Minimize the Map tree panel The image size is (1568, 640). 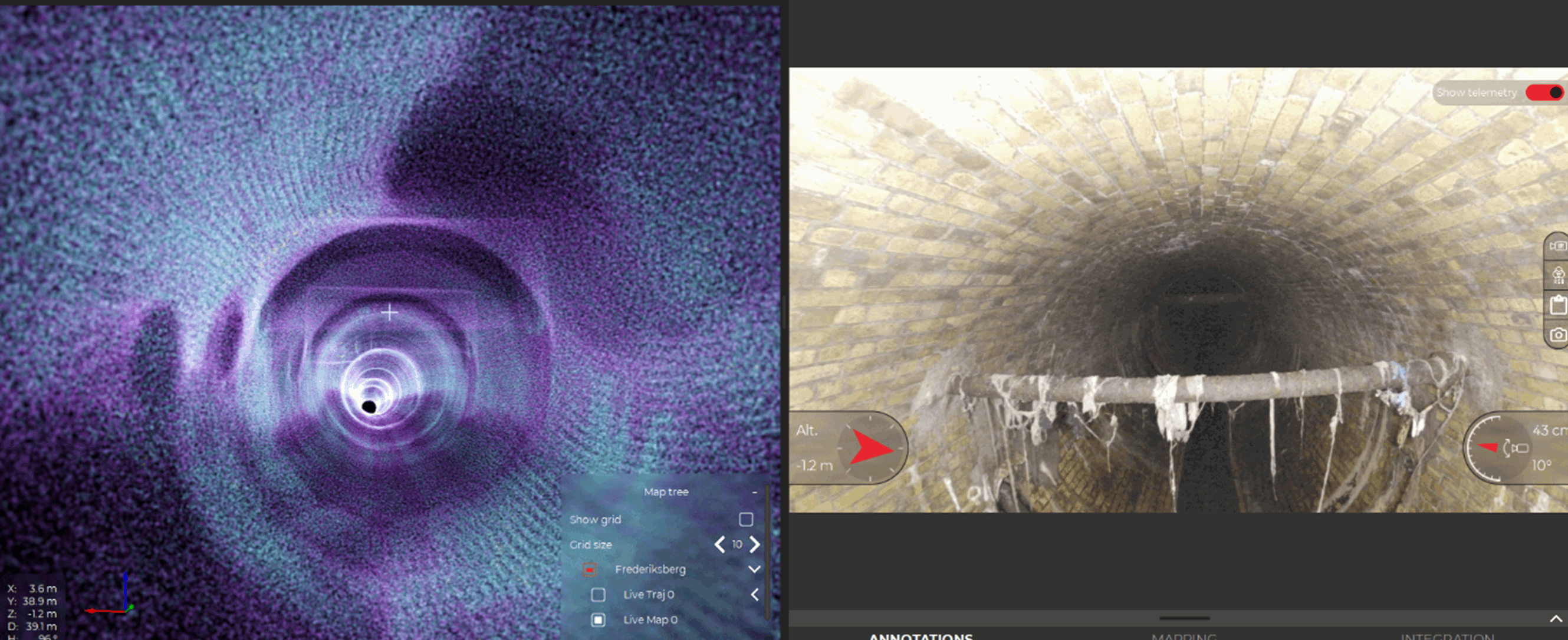(x=754, y=491)
